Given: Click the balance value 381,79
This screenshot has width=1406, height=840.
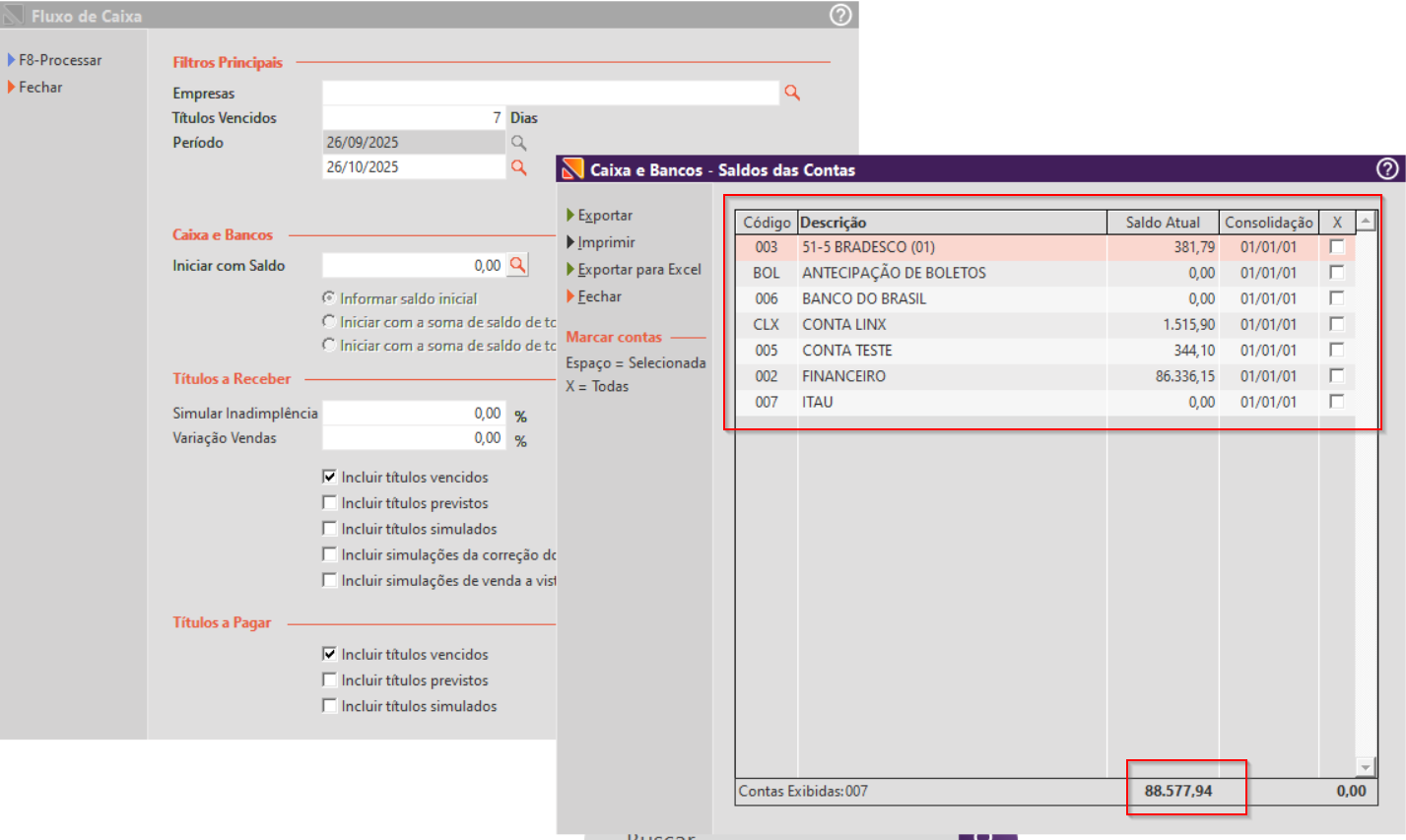Looking at the screenshot, I should coord(1194,247).
